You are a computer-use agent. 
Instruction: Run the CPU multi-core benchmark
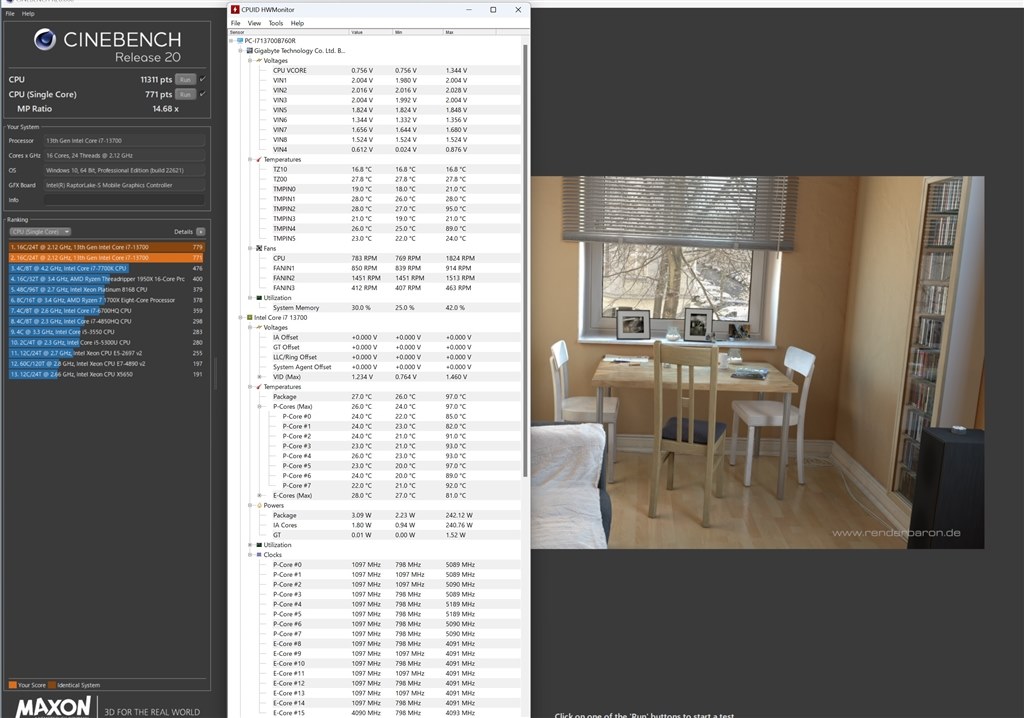point(185,80)
